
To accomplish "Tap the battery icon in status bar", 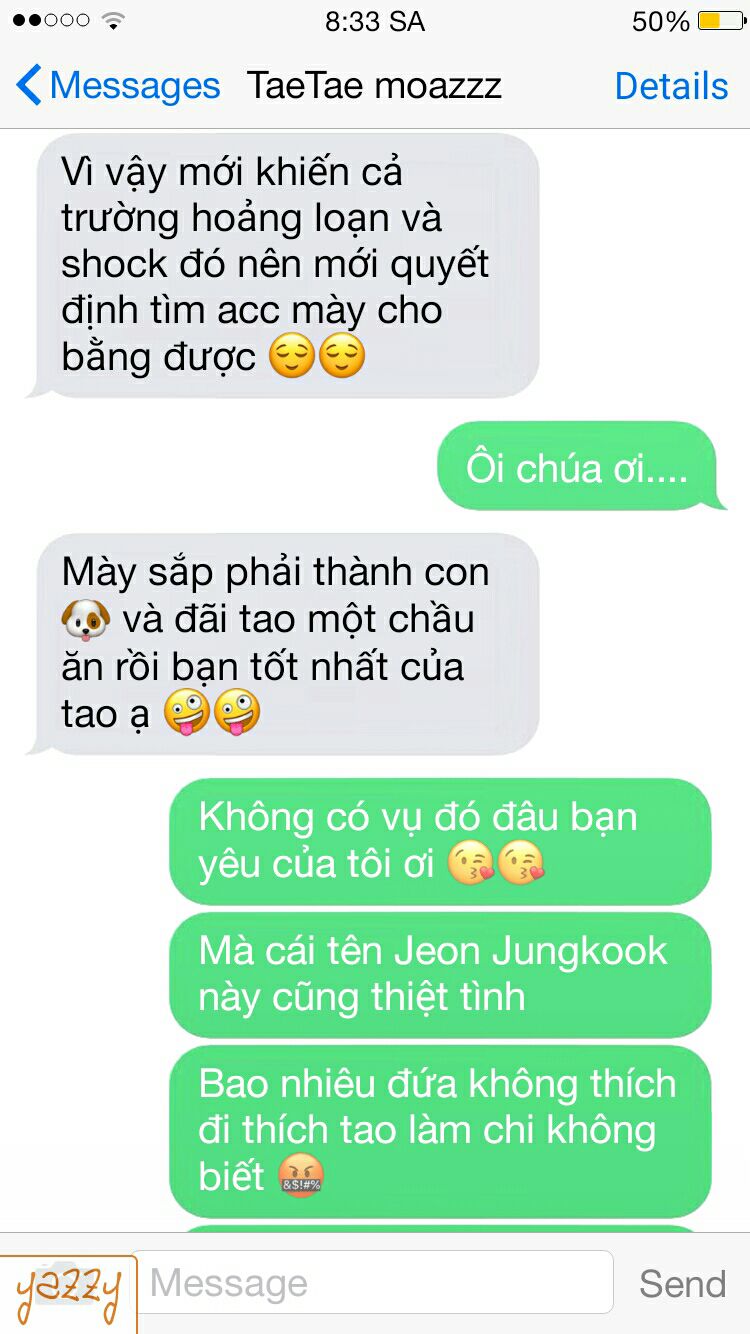I will (x=721, y=21).
